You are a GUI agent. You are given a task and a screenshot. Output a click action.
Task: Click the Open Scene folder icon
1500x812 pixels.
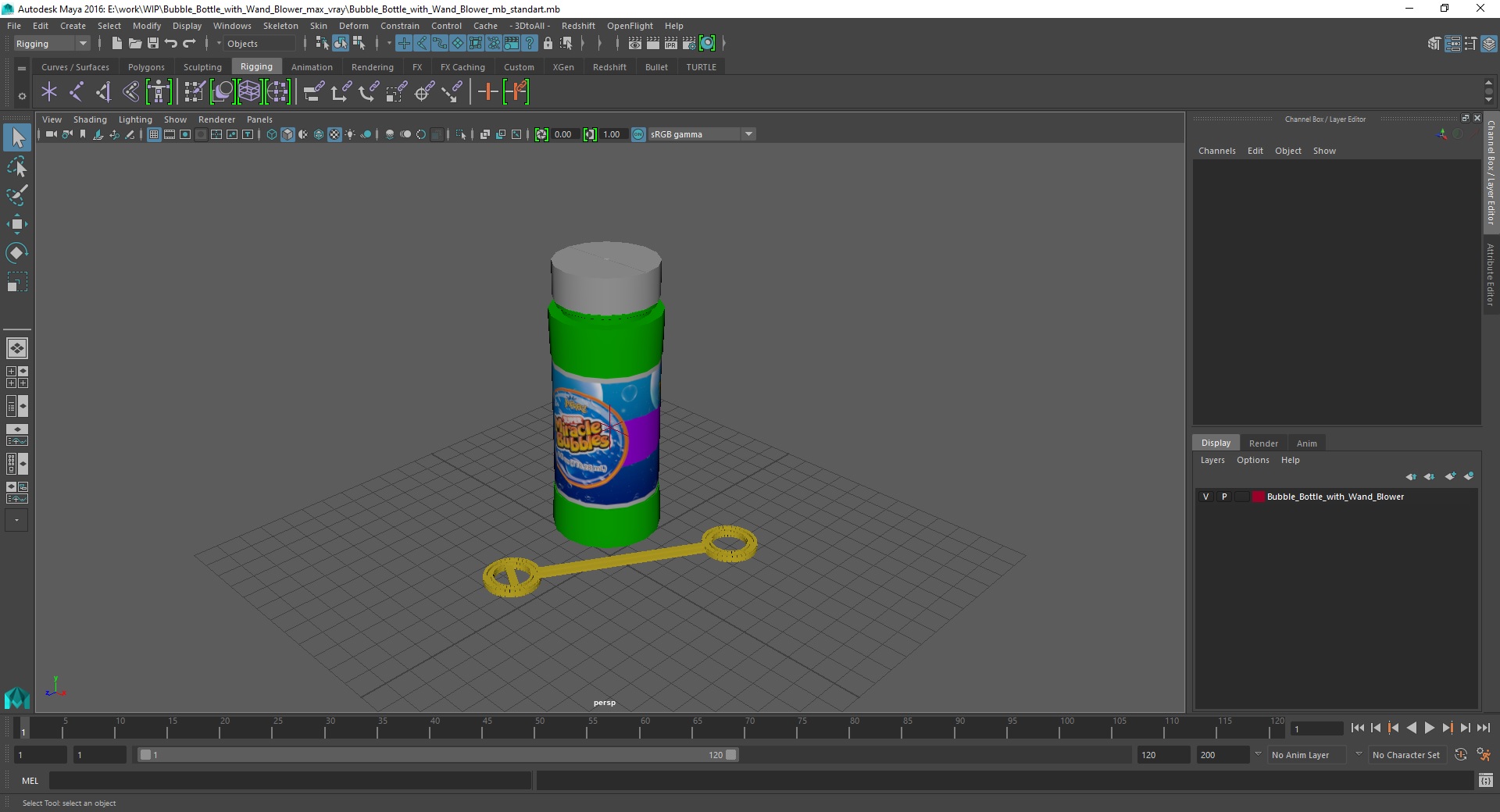134,44
